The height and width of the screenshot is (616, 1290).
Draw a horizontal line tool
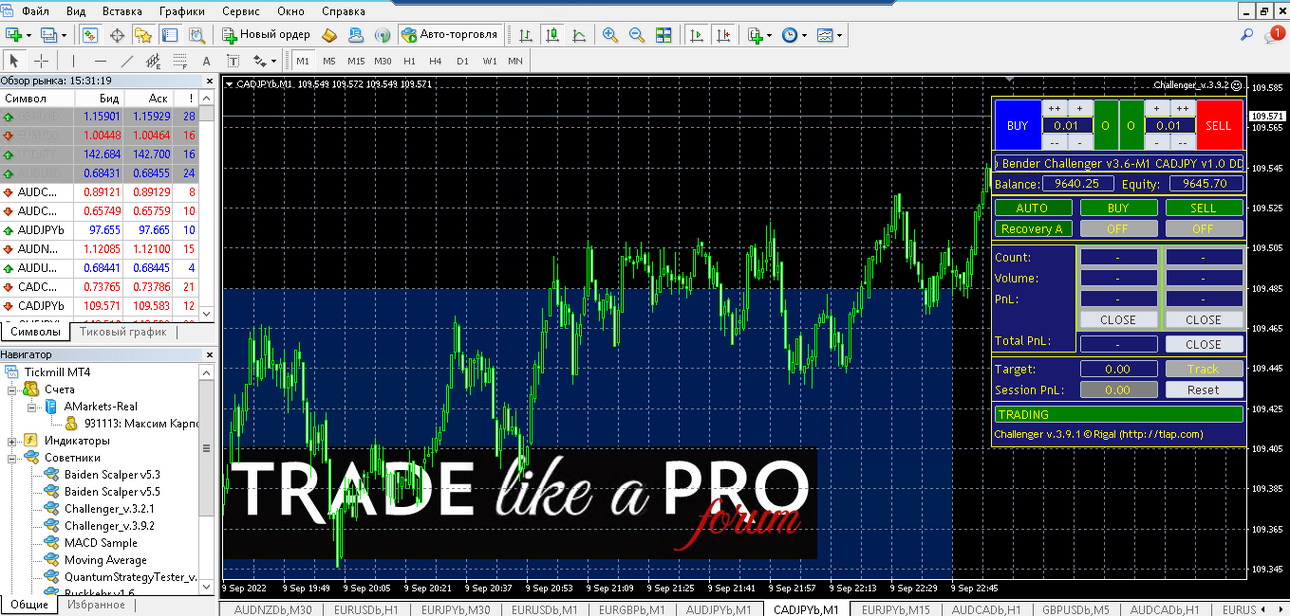pos(99,60)
